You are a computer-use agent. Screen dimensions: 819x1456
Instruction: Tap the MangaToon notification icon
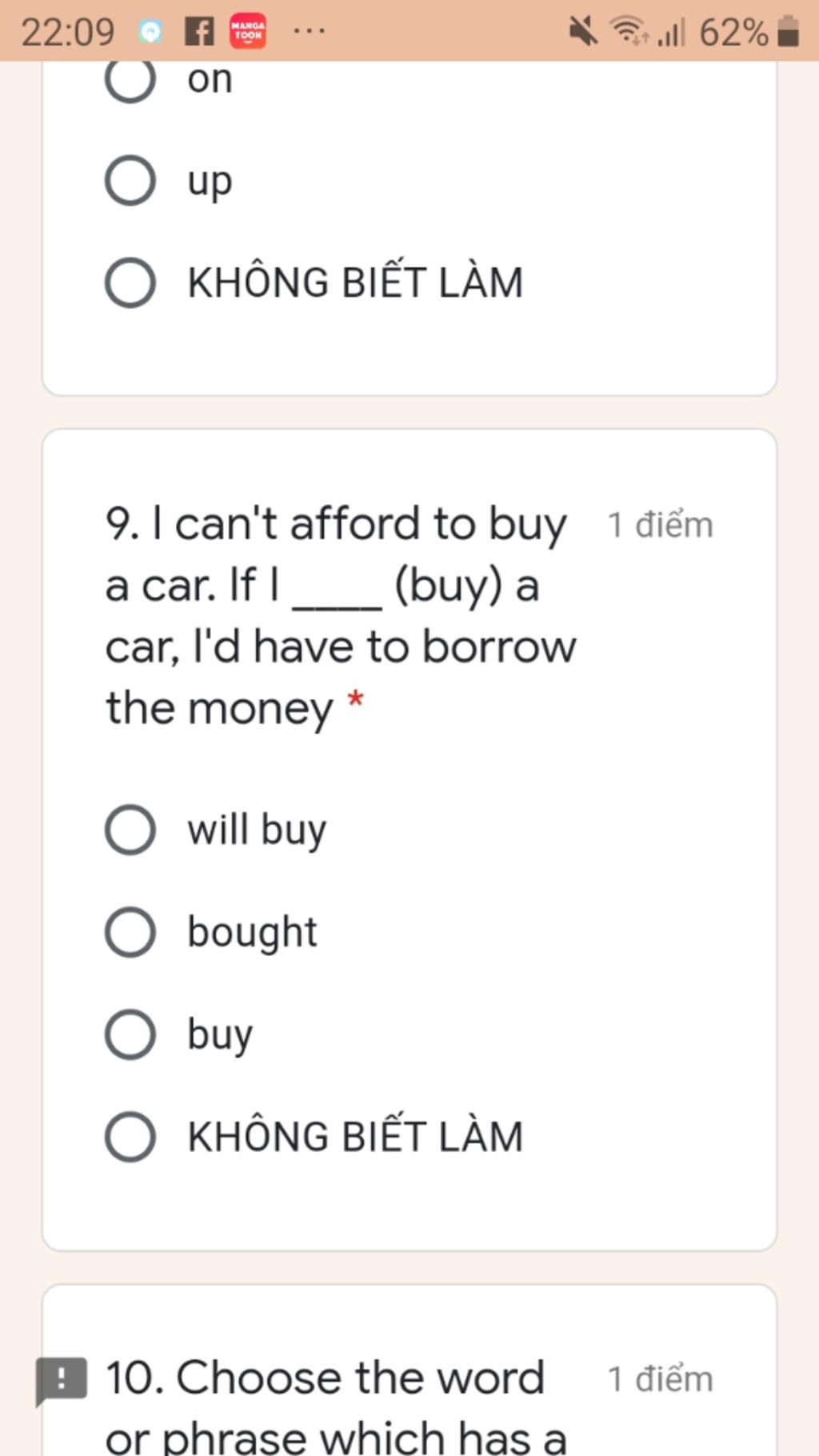pos(248,32)
